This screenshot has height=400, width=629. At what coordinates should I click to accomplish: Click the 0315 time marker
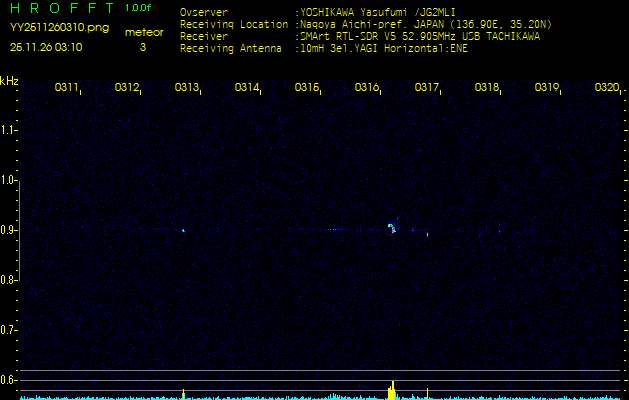point(306,87)
